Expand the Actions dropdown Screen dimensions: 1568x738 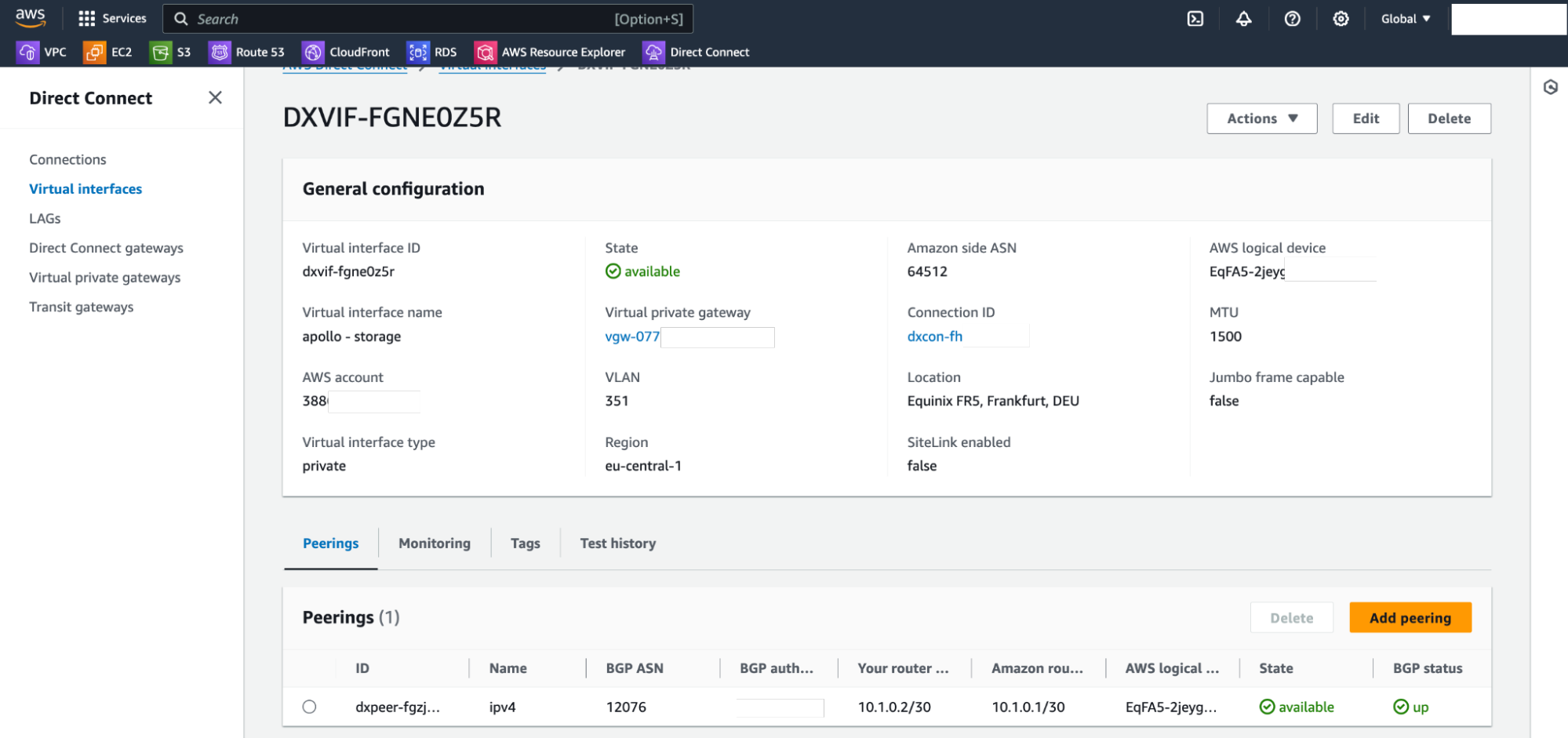click(1261, 118)
